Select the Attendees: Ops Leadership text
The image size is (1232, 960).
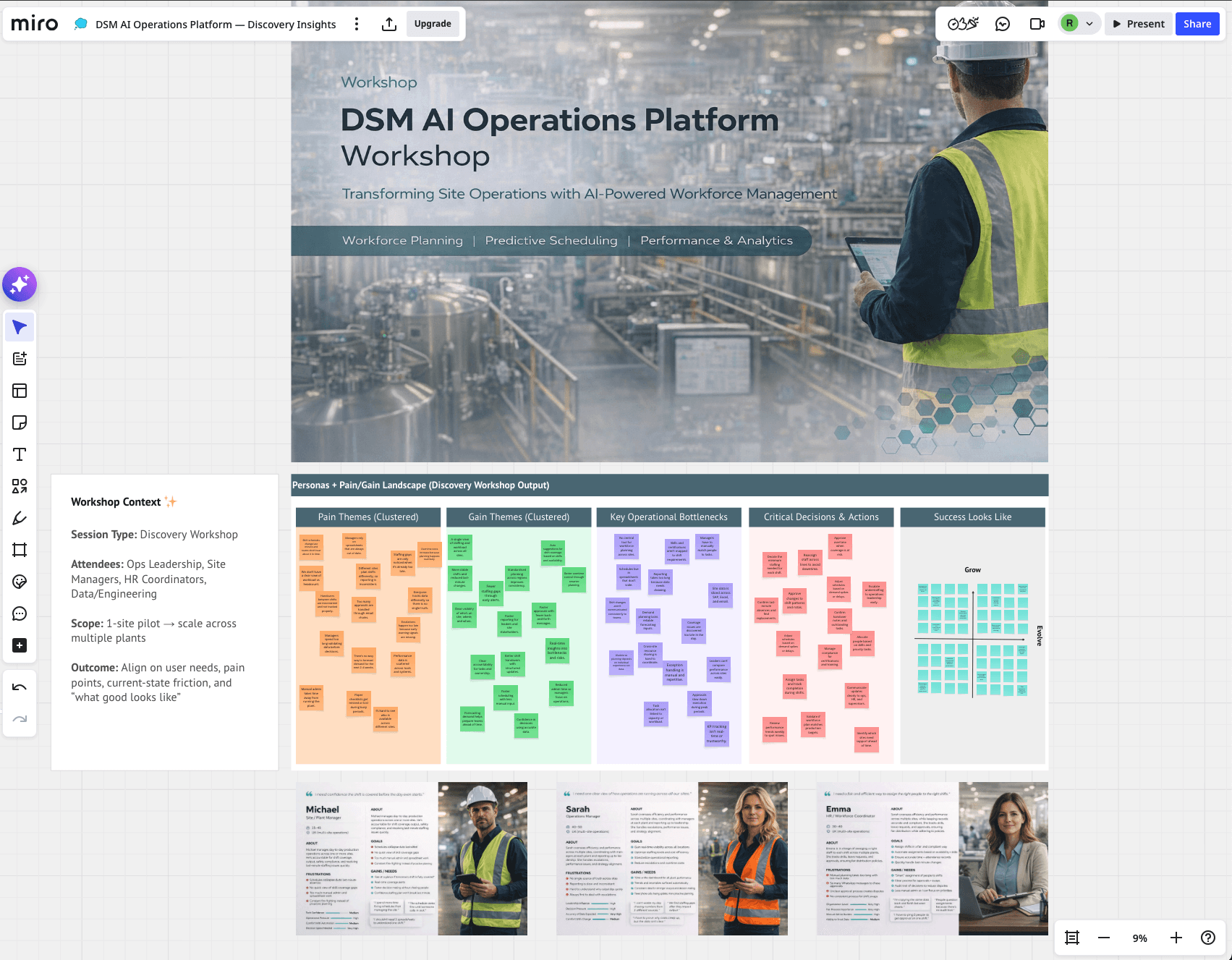point(148,579)
